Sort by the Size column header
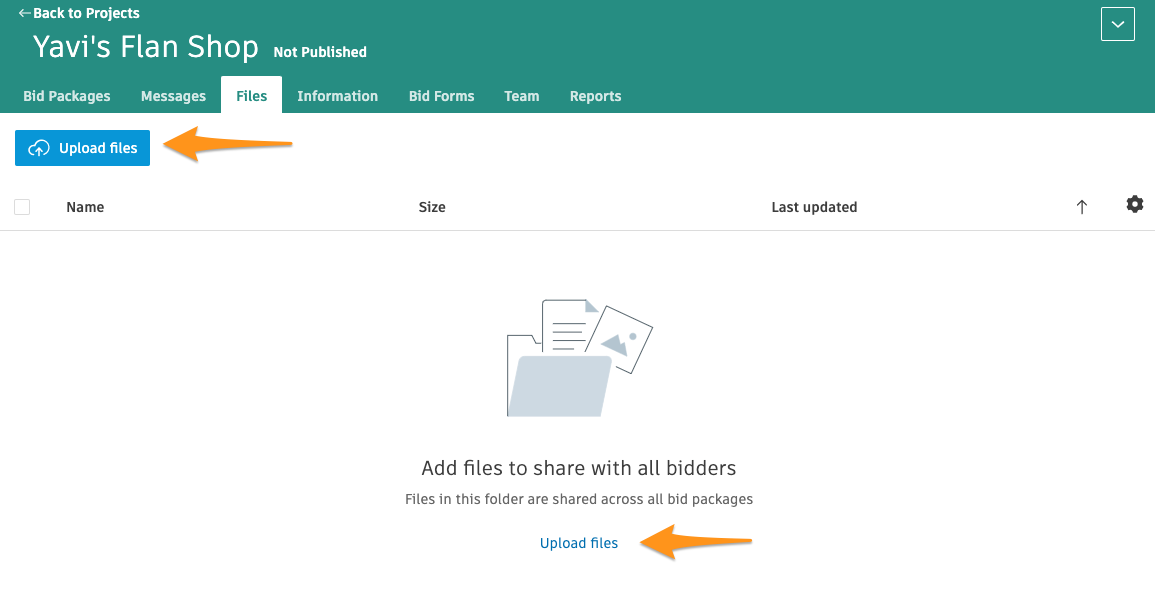The height and width of the screenshot is (604, 1155). point(432,207)
